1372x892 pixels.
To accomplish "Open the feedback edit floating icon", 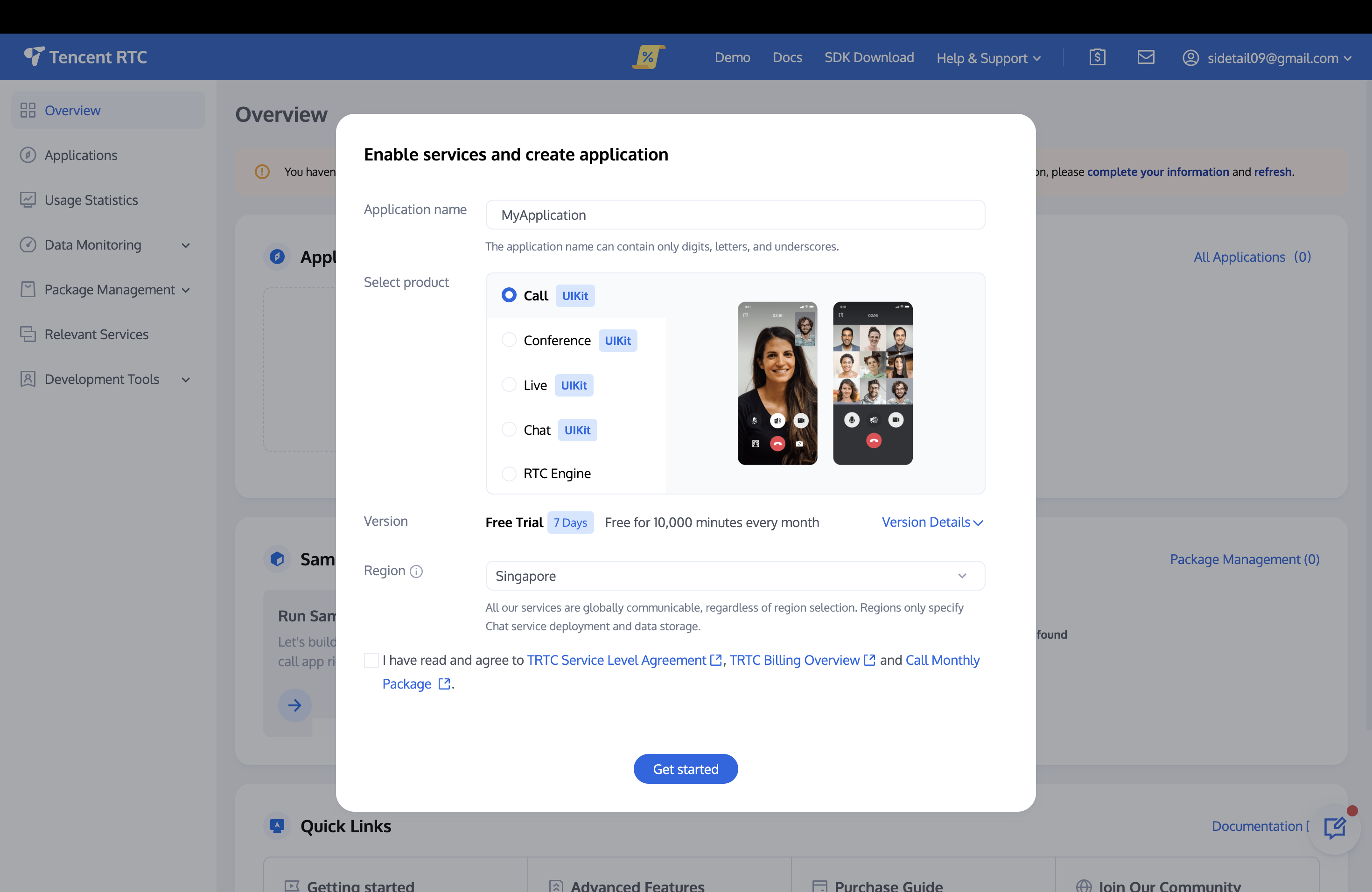I will [1334, 828].
